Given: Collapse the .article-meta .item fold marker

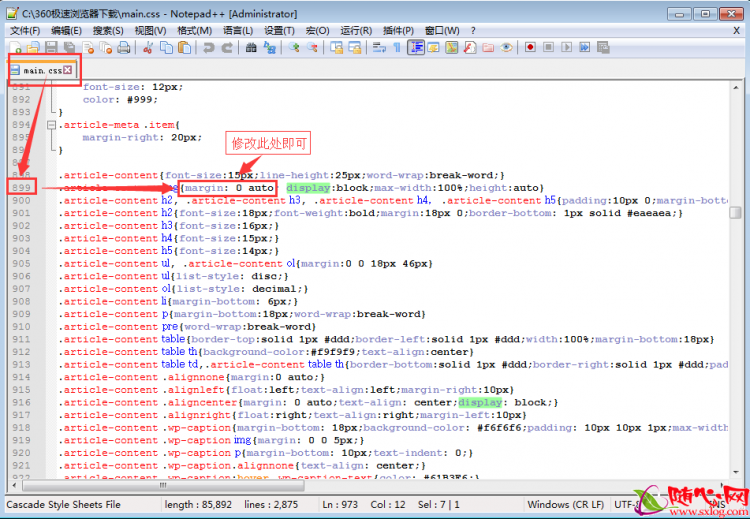Looking at the screenshot, I should click(x=51, y=125).
